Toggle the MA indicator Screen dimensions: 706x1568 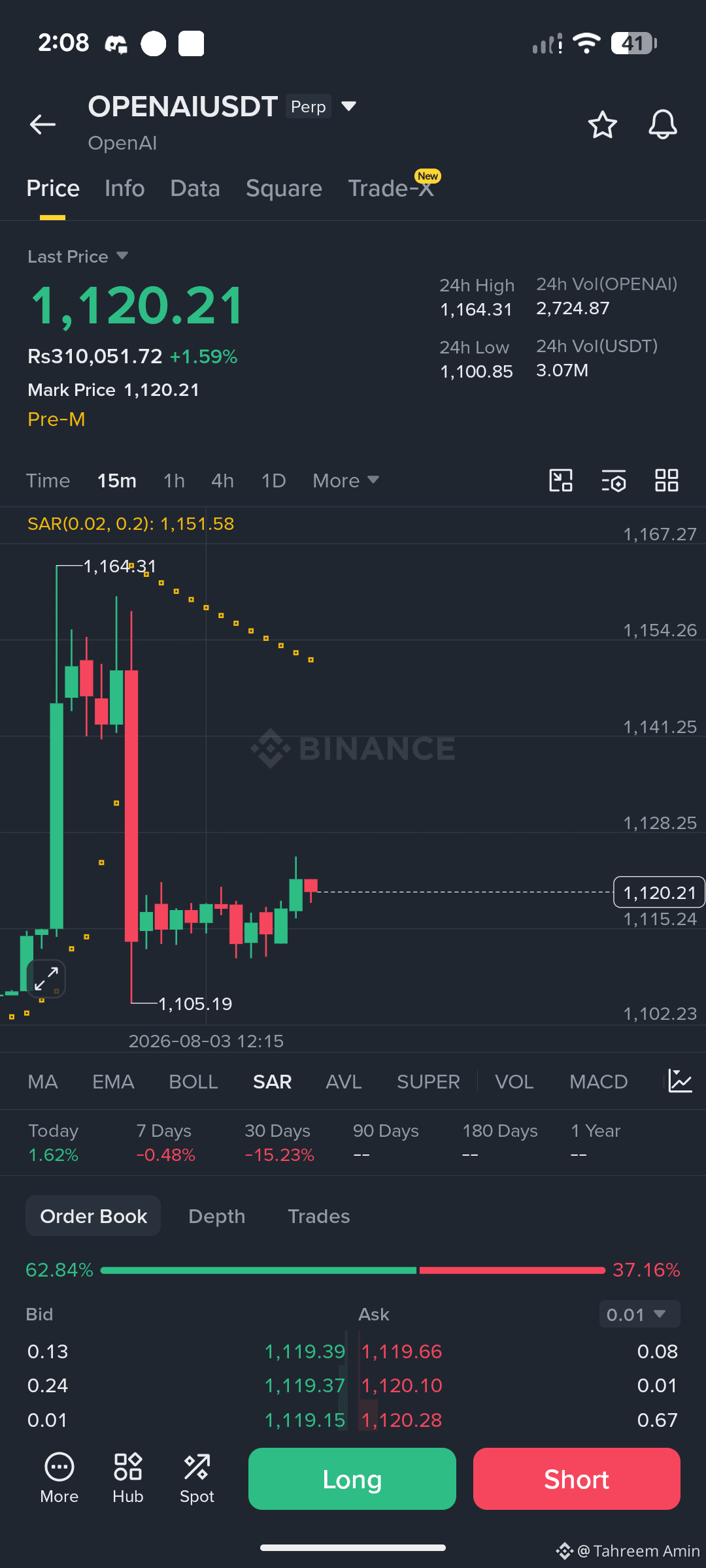43,1082
